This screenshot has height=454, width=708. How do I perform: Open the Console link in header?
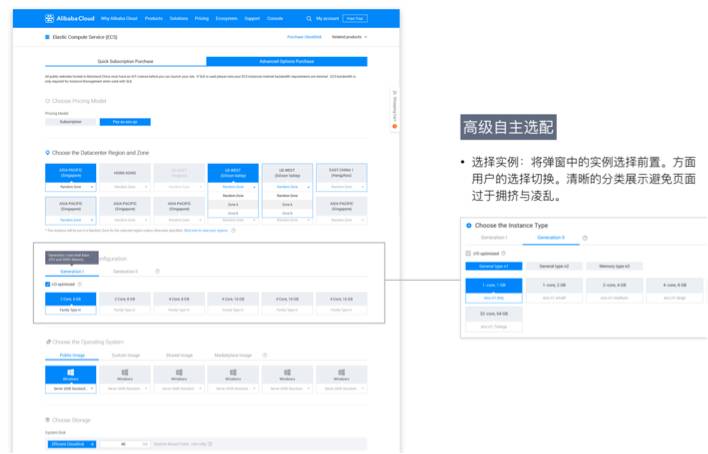[275, 19]
